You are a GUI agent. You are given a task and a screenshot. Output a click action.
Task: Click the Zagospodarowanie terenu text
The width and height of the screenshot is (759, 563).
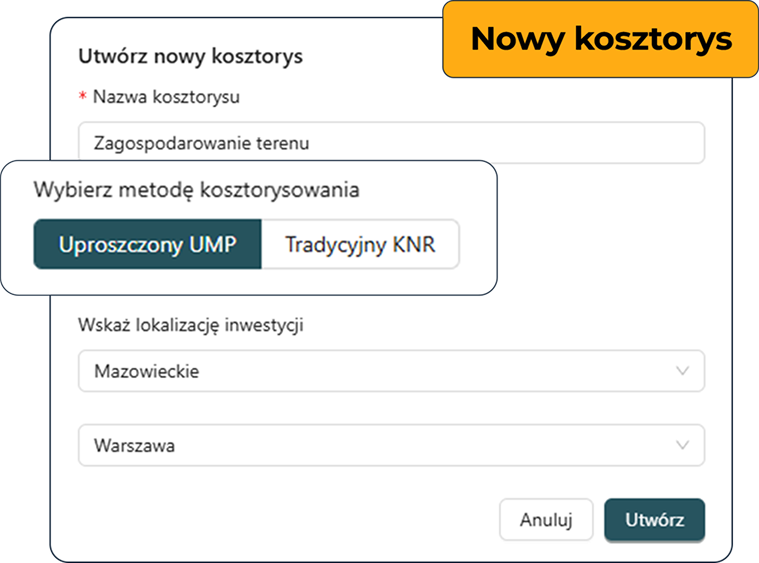pos(201,143)
